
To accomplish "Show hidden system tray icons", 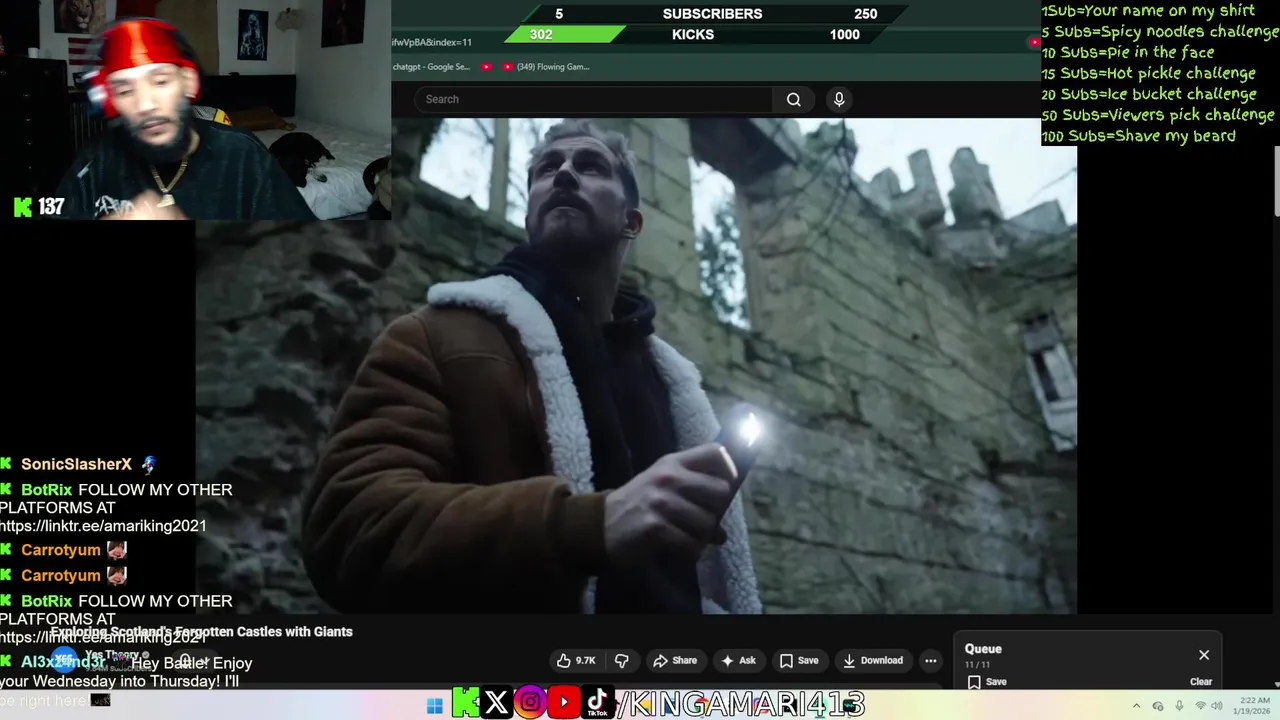I will pos(1136,706).
